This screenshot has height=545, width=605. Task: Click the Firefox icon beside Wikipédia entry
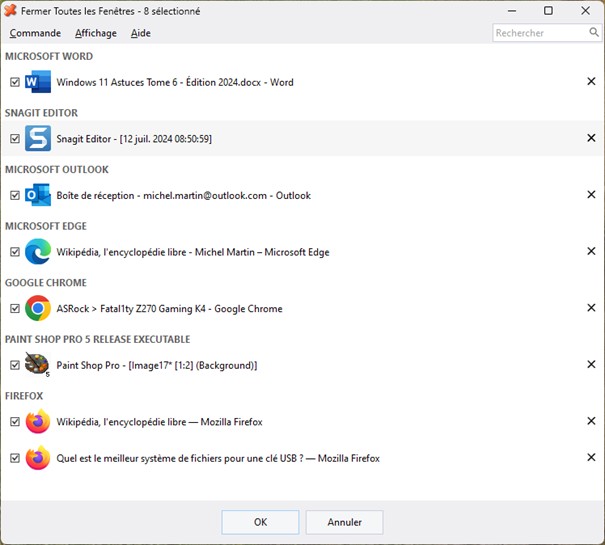coord(38,422)
